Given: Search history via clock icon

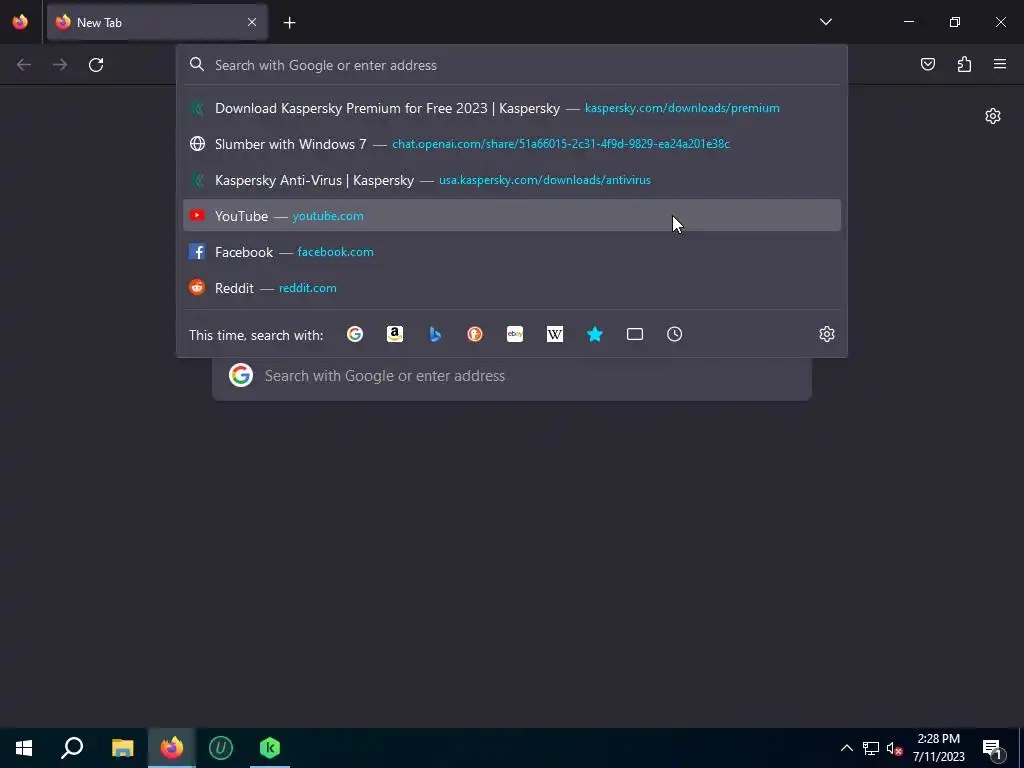Looking at the screenshot, I should tap(675, 334).
